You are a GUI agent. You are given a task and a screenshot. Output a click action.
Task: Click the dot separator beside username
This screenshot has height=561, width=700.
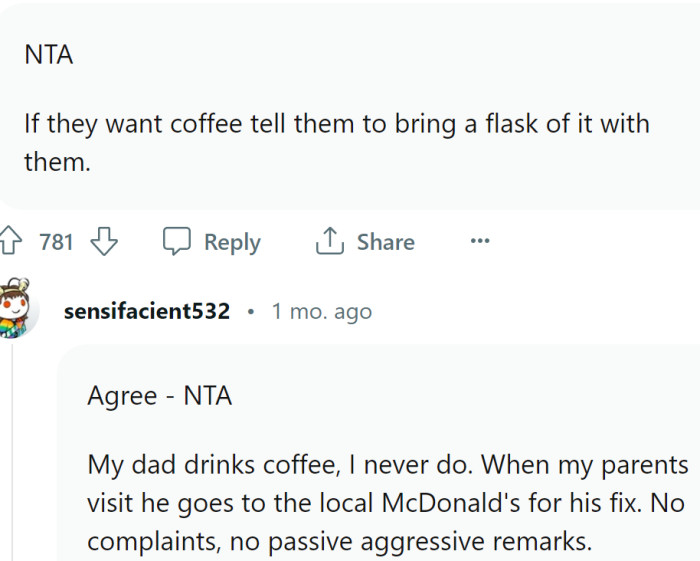click(250, 312)
